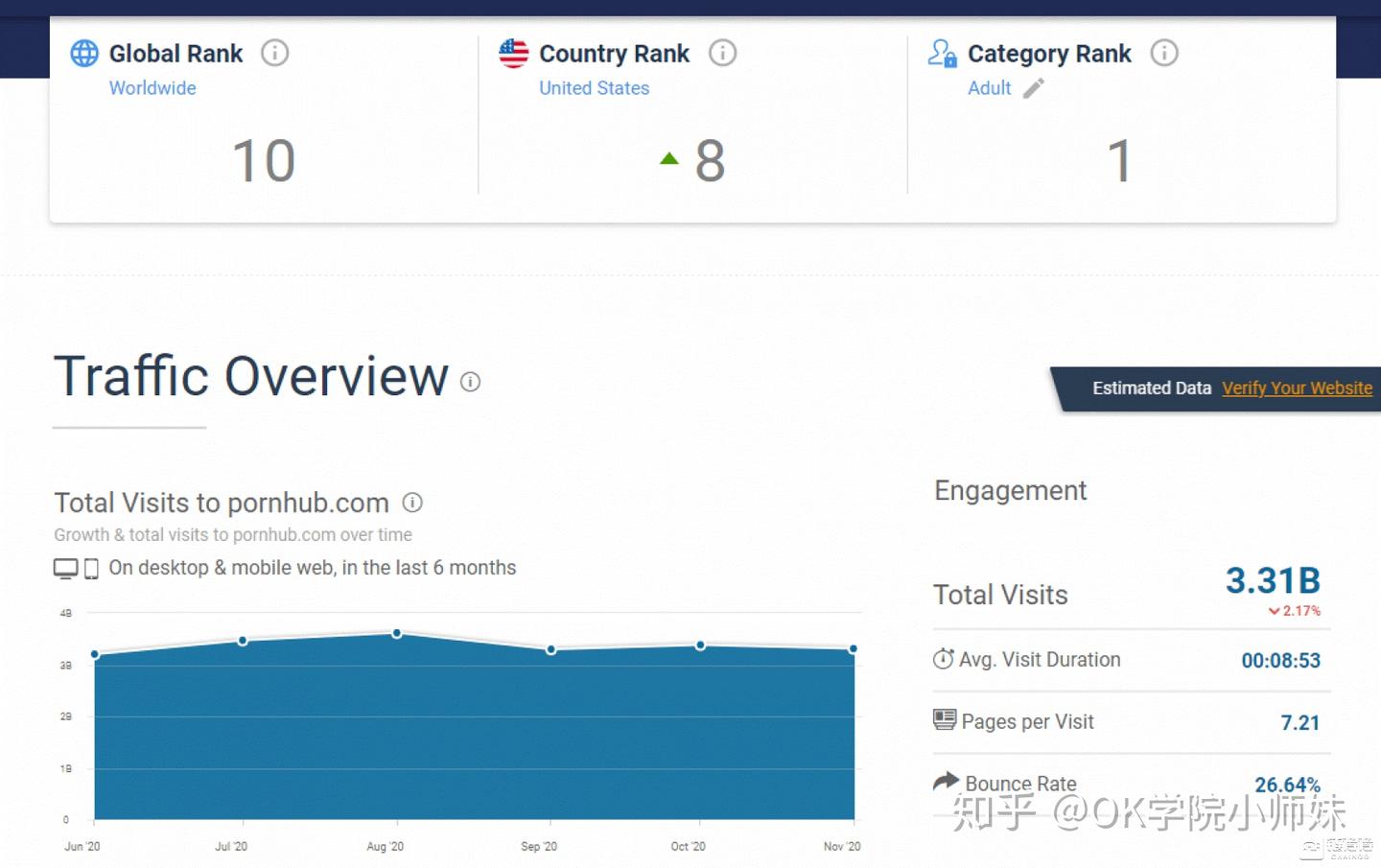Select the Jul '20 chart data point
Image resolution: width=1381 pixels, height=868 pixels.
243,641
